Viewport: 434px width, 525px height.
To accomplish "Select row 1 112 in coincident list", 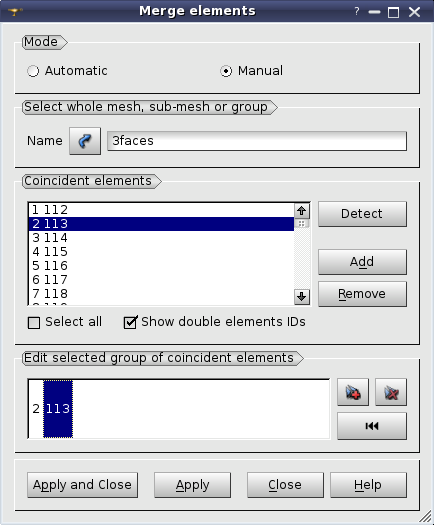I will (161, 210).
